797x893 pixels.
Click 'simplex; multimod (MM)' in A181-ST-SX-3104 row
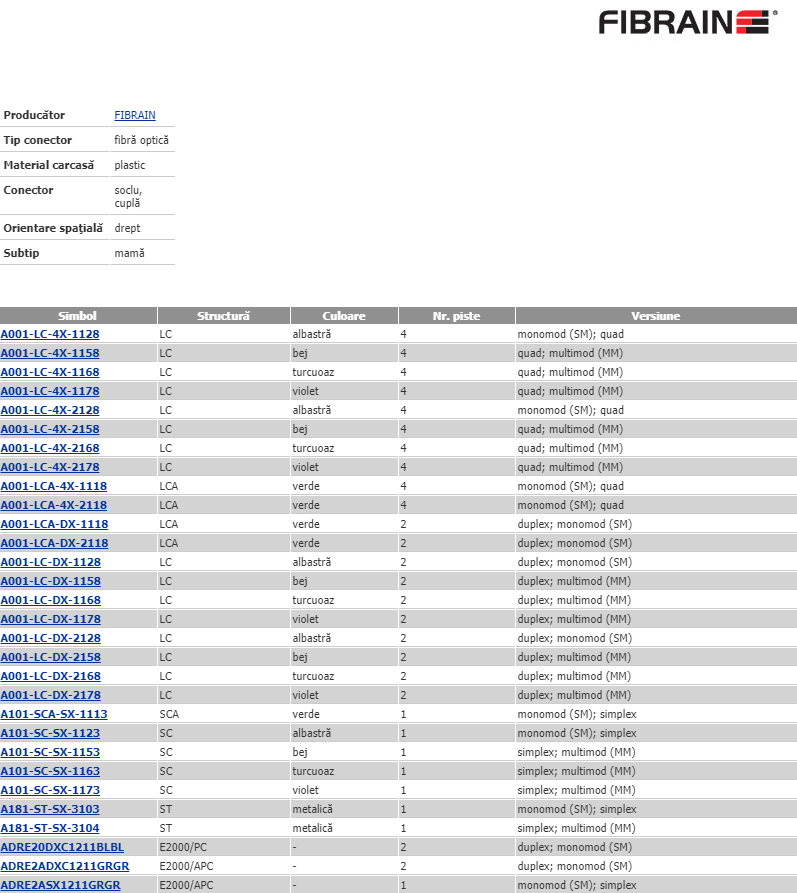pos(576,828)
